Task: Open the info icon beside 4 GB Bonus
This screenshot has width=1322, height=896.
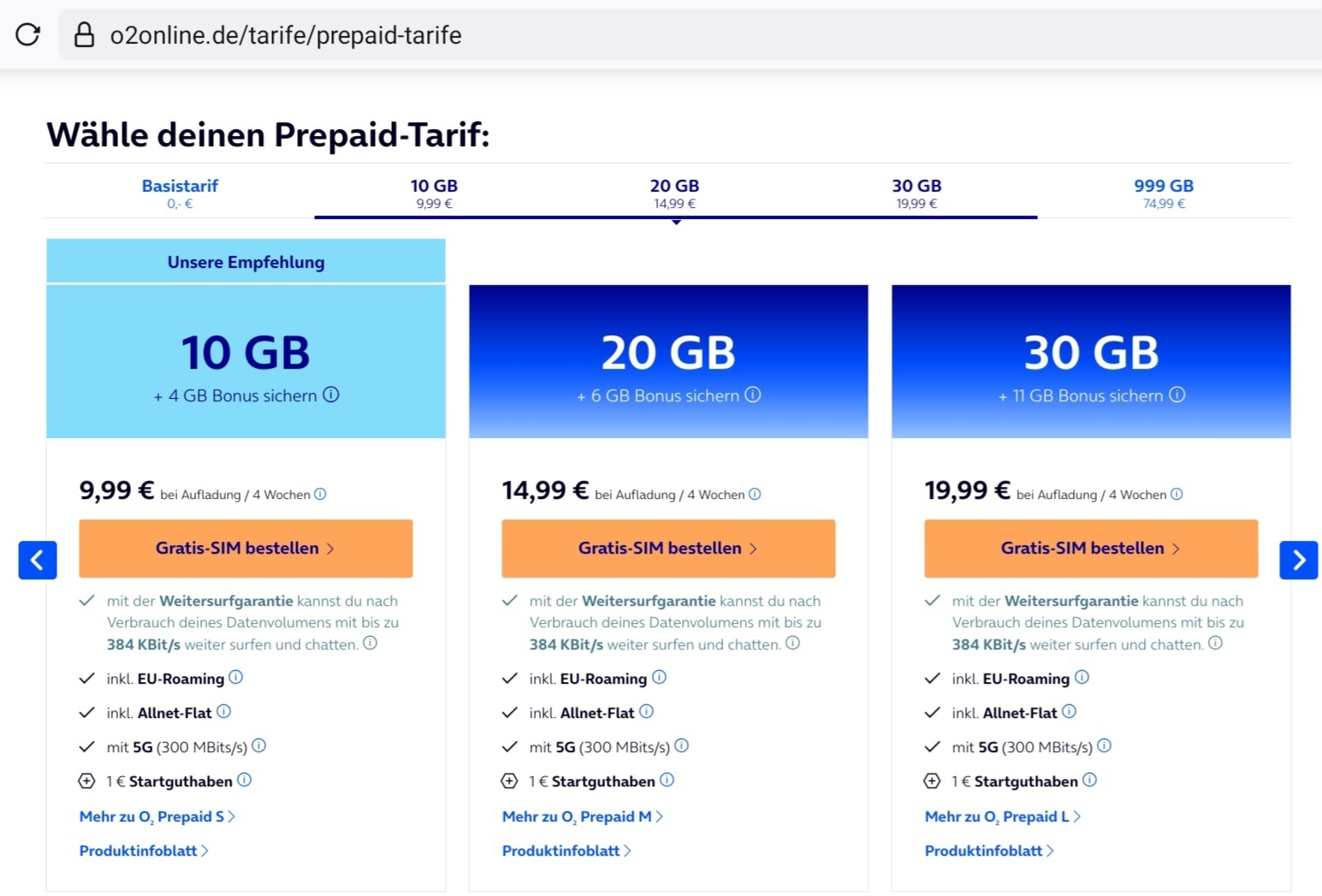Action: [x=331, y=395]
